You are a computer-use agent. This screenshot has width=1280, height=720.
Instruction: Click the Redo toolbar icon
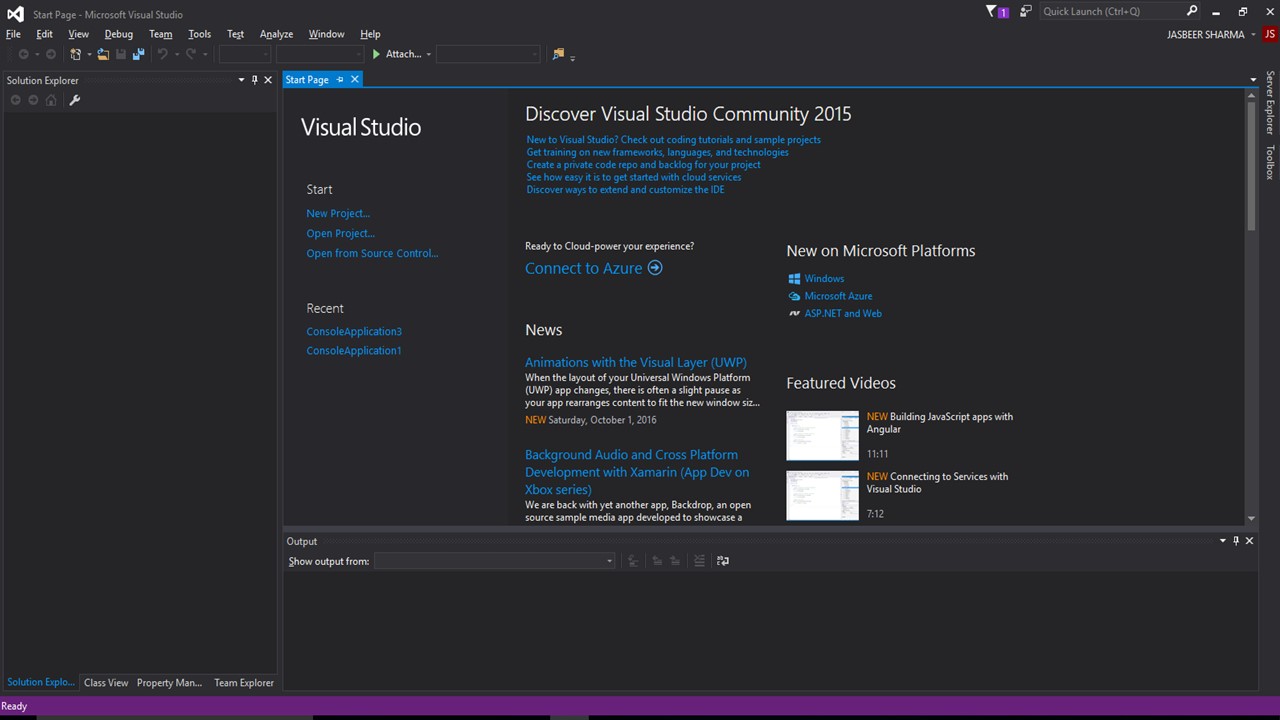[x=191, y=54]
